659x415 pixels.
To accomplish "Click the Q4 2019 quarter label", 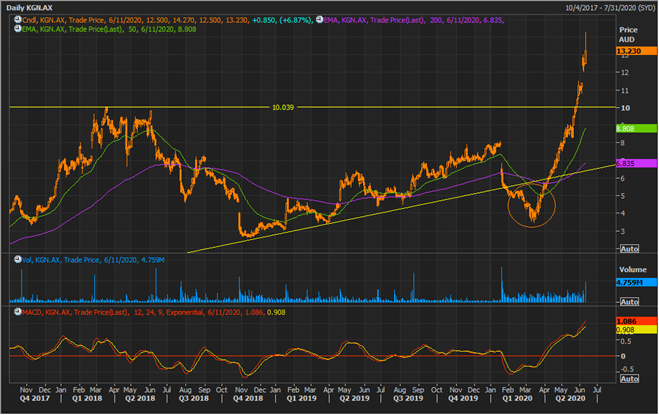I will (x=463, y=398).
